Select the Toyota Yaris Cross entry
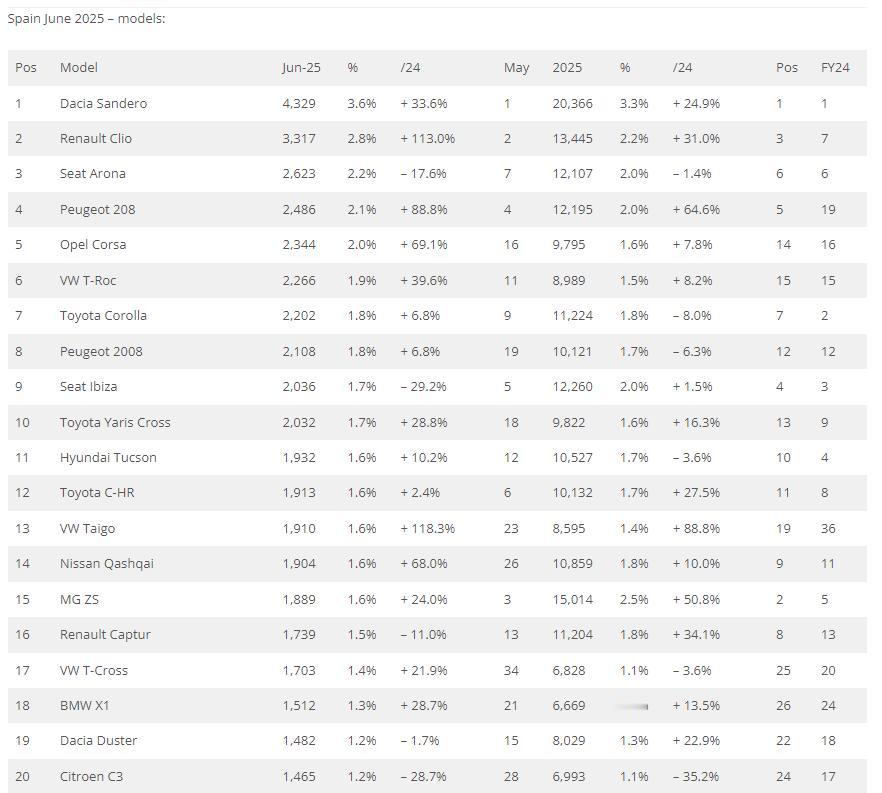This screenshot has height=793, width=882. coord(115,422)
